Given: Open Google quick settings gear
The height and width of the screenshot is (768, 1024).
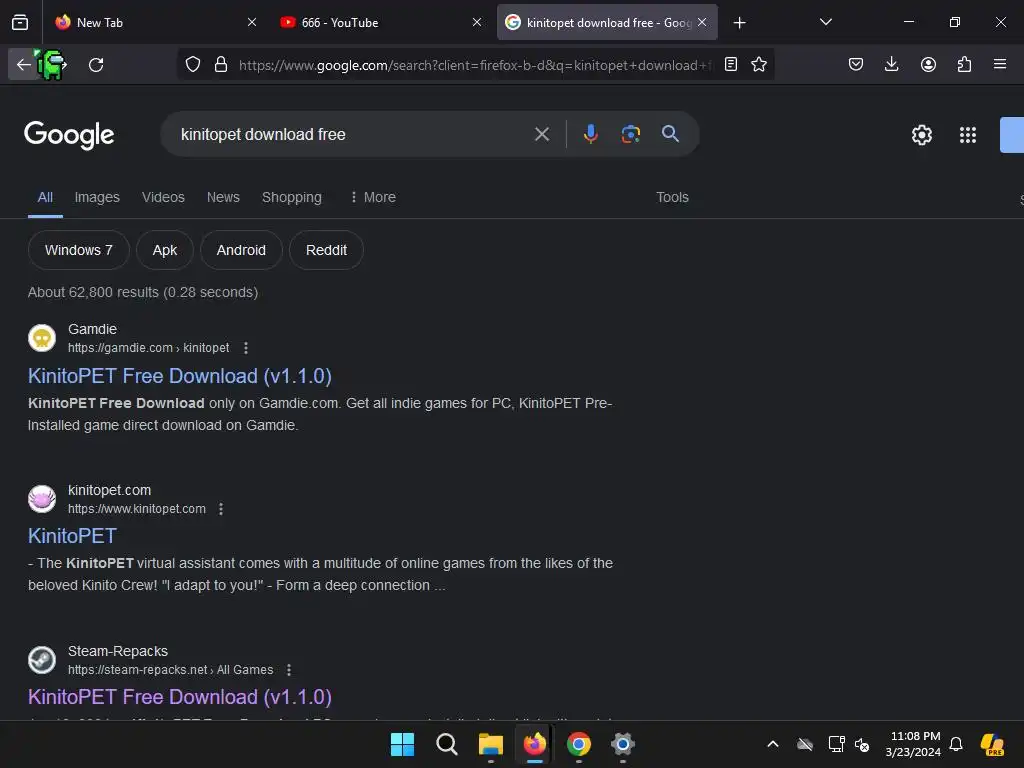Looking at the screenshot, I should click(921, 135).
